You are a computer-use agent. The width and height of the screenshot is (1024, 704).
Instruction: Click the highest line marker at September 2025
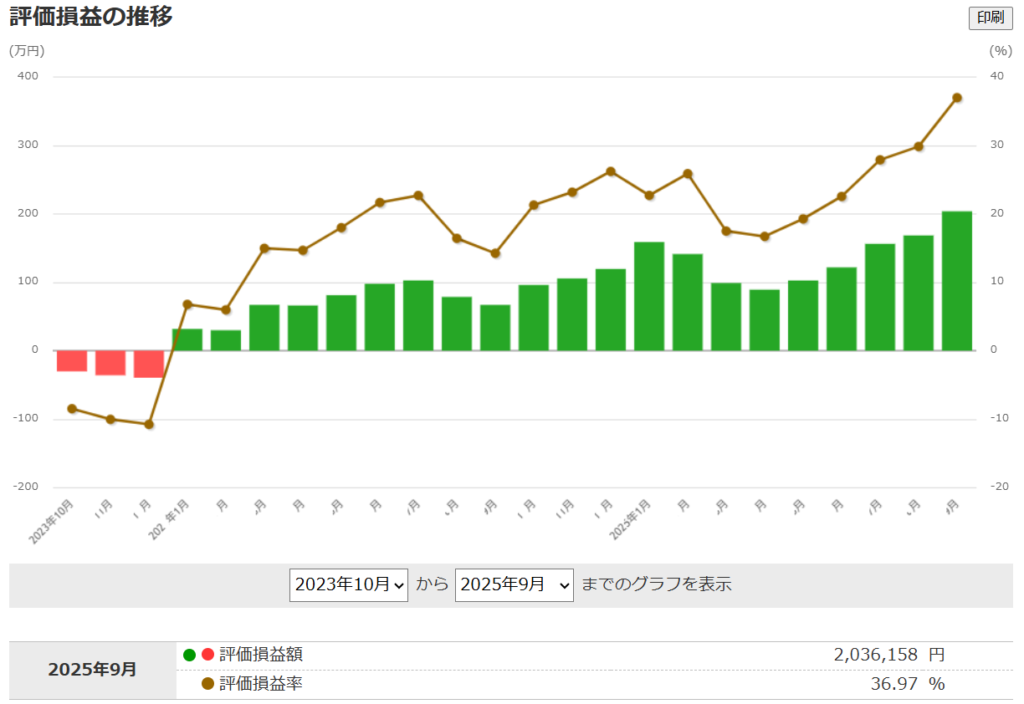(x=957, y=98)
